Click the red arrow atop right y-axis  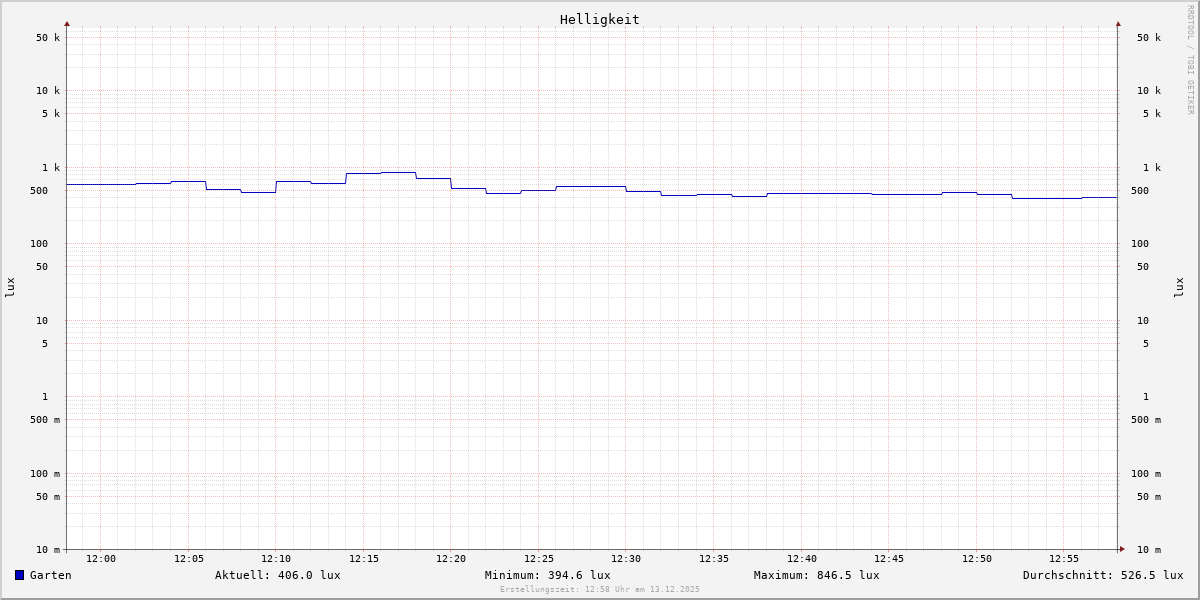coord(1118,23)
